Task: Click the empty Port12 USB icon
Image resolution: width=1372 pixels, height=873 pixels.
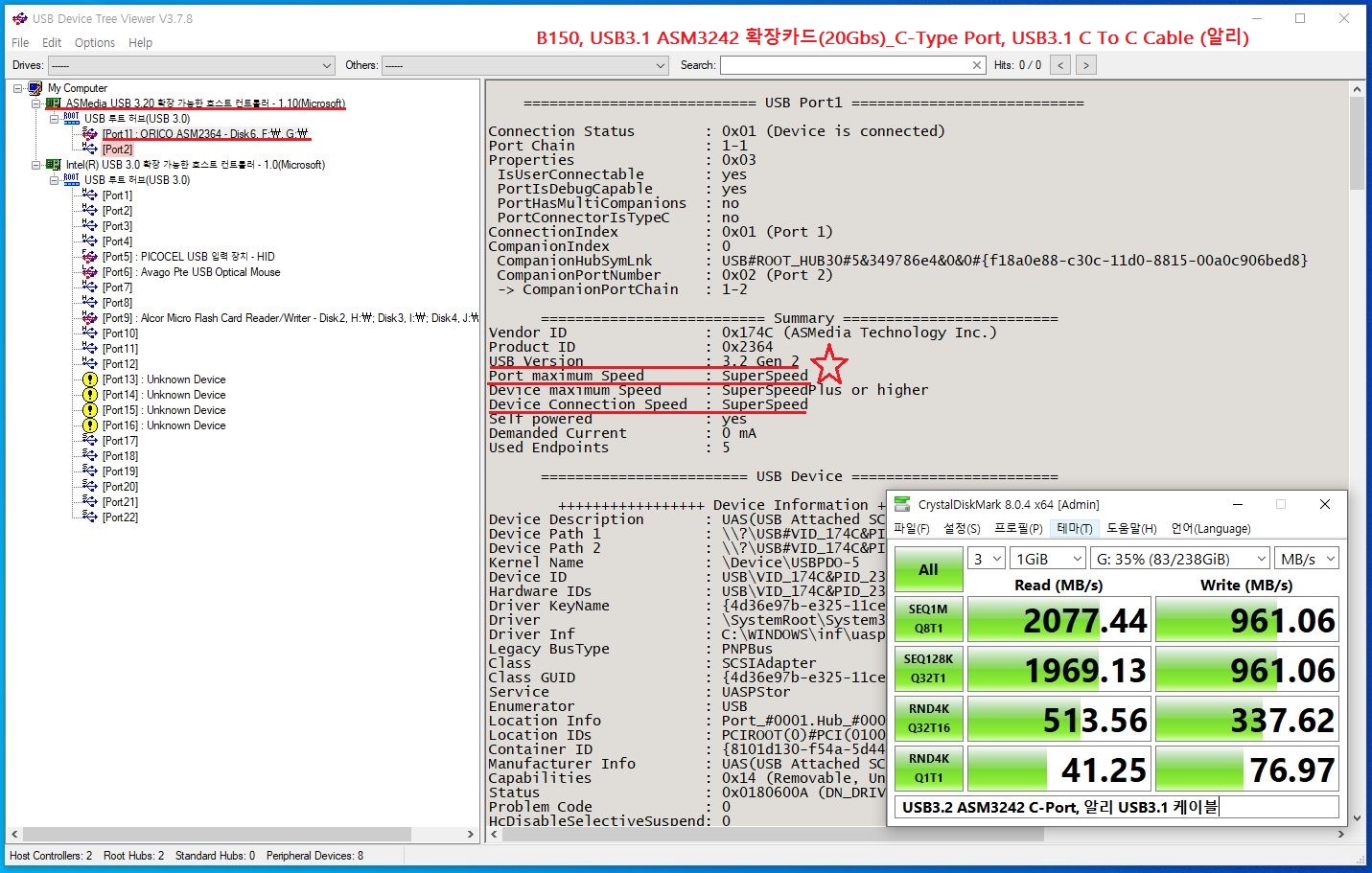Action: point(90,364)
